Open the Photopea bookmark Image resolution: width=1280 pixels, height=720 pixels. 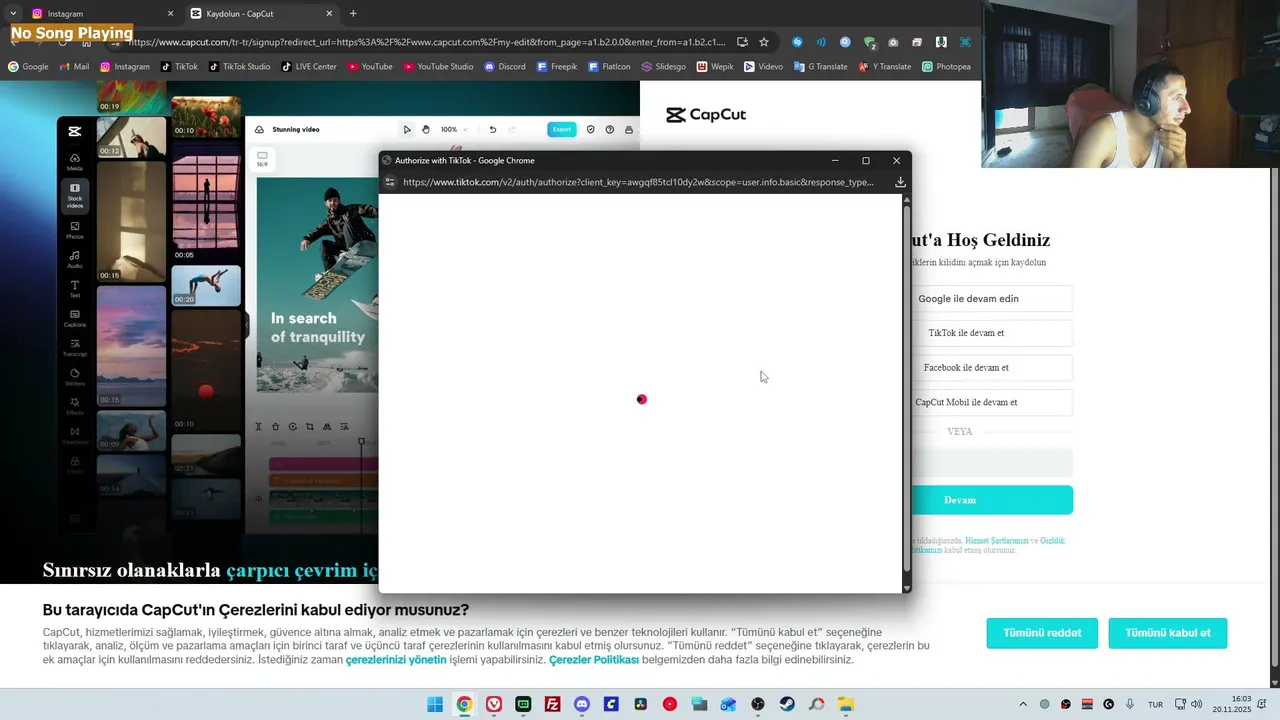pos(947,67)
